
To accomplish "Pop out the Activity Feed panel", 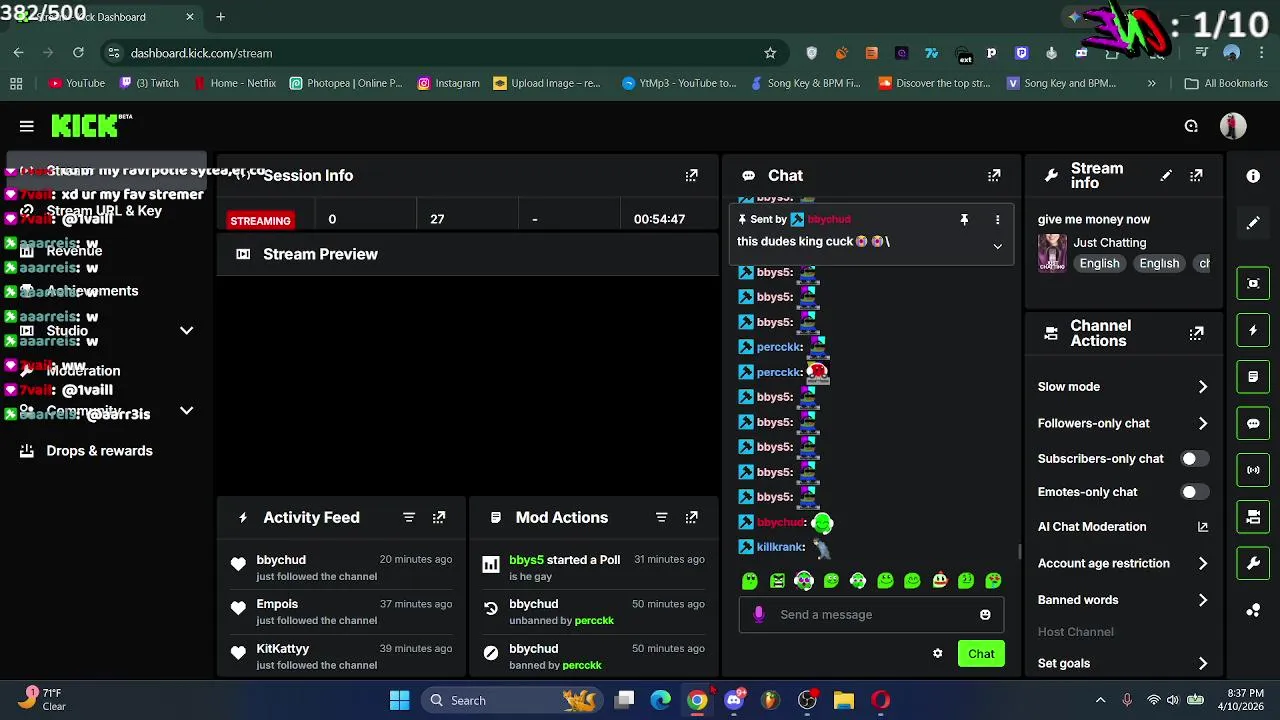I will 439,517.
